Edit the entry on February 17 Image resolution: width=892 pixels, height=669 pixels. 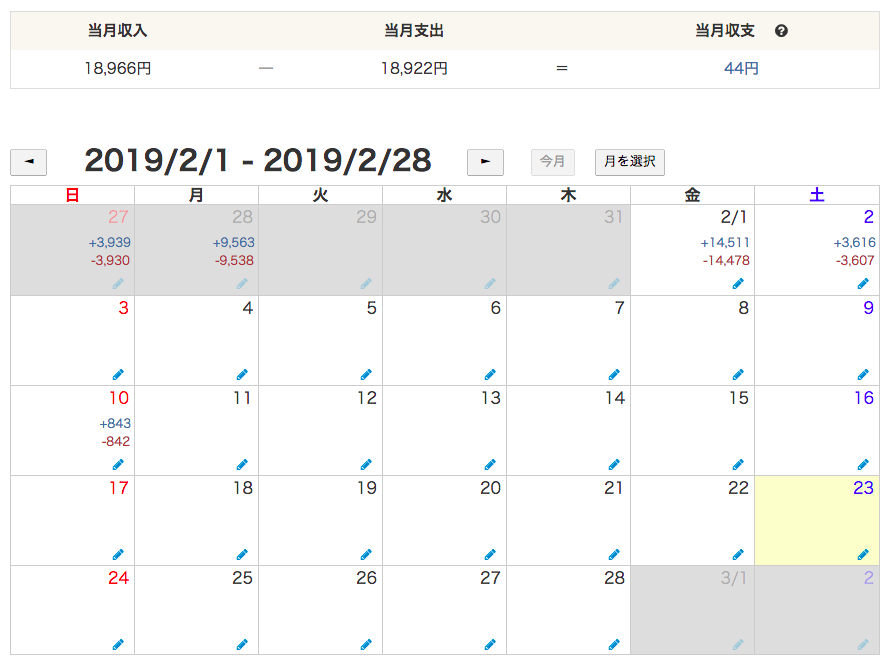(x=117, y=553)
